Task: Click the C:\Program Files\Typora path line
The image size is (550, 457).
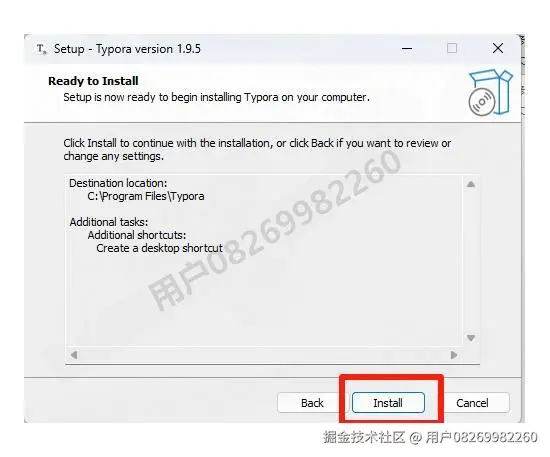Action: click(x=146, y=196)
